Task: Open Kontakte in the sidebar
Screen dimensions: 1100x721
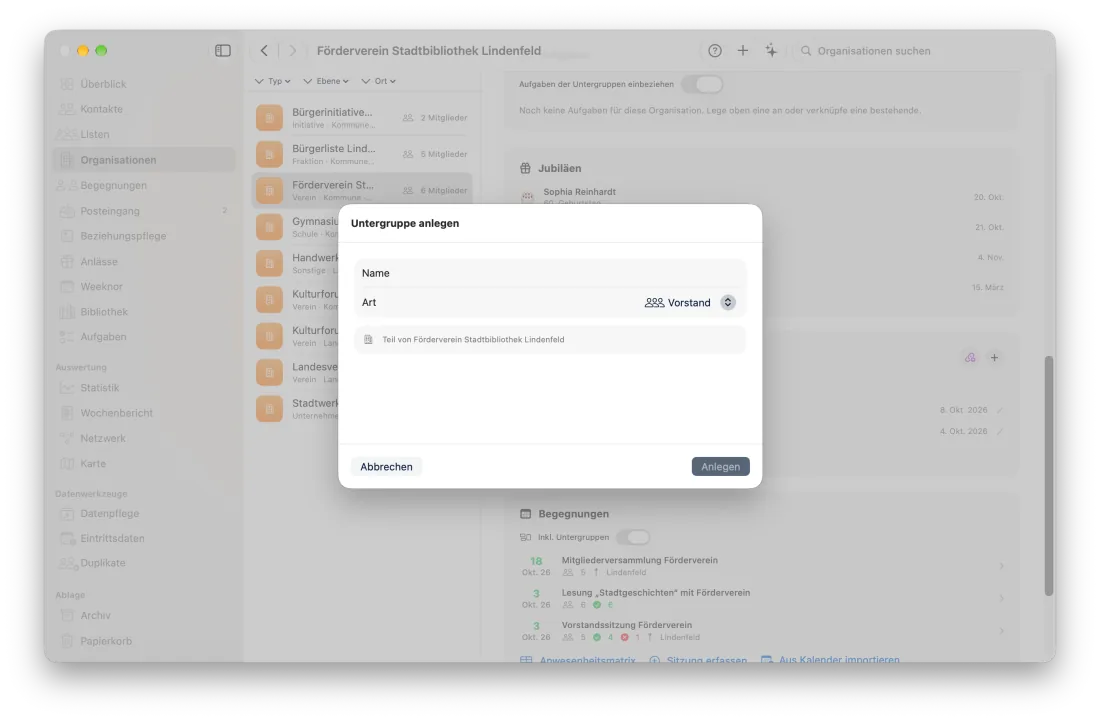Action: [144, 109]
